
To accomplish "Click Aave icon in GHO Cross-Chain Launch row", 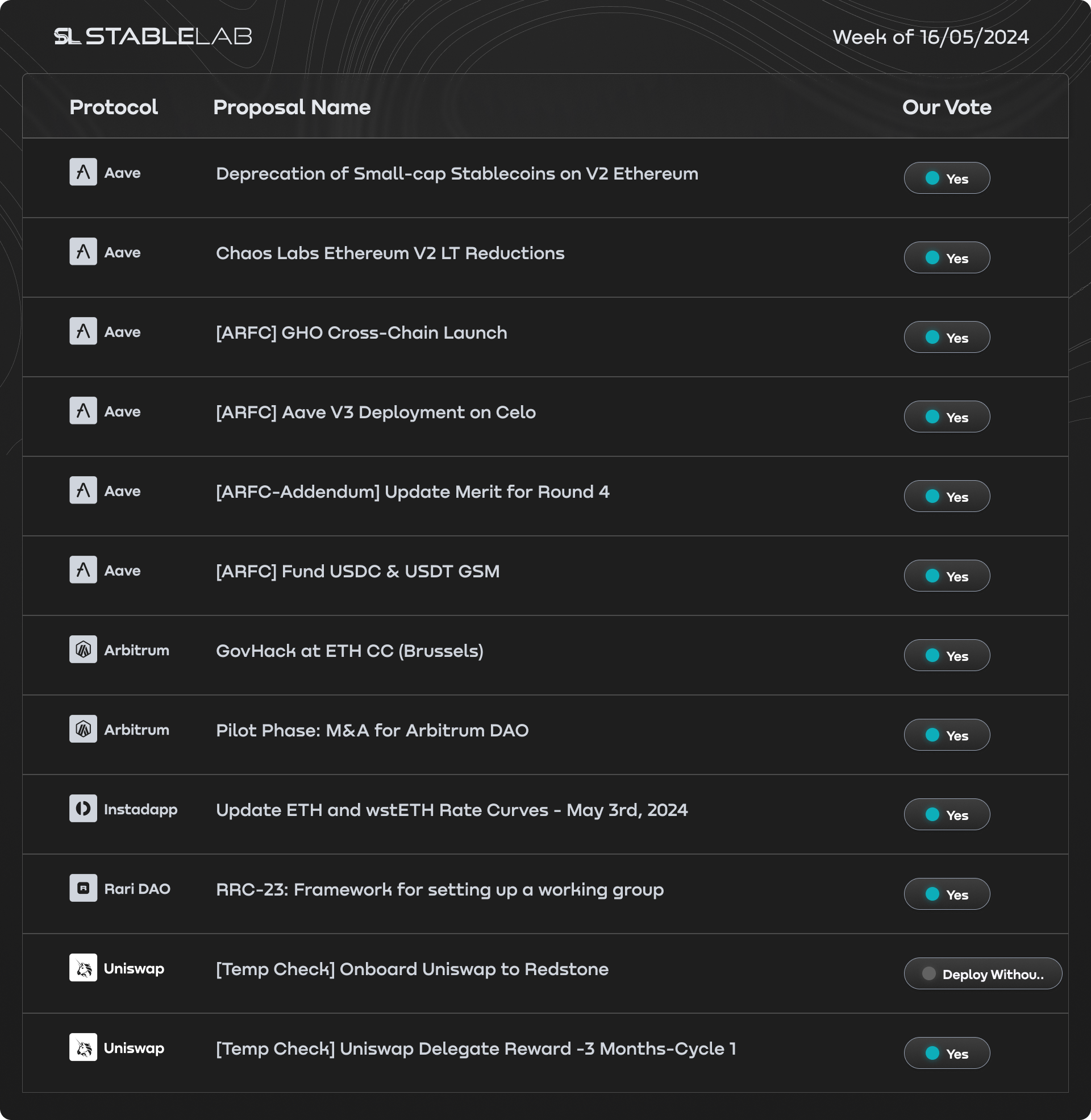I will click(83, 331).
